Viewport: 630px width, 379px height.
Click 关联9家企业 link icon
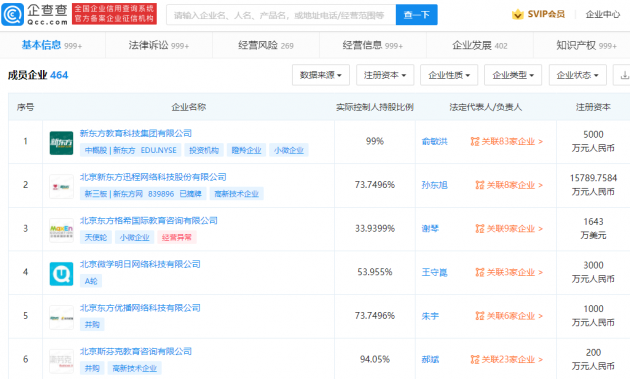tap(480, 229)
